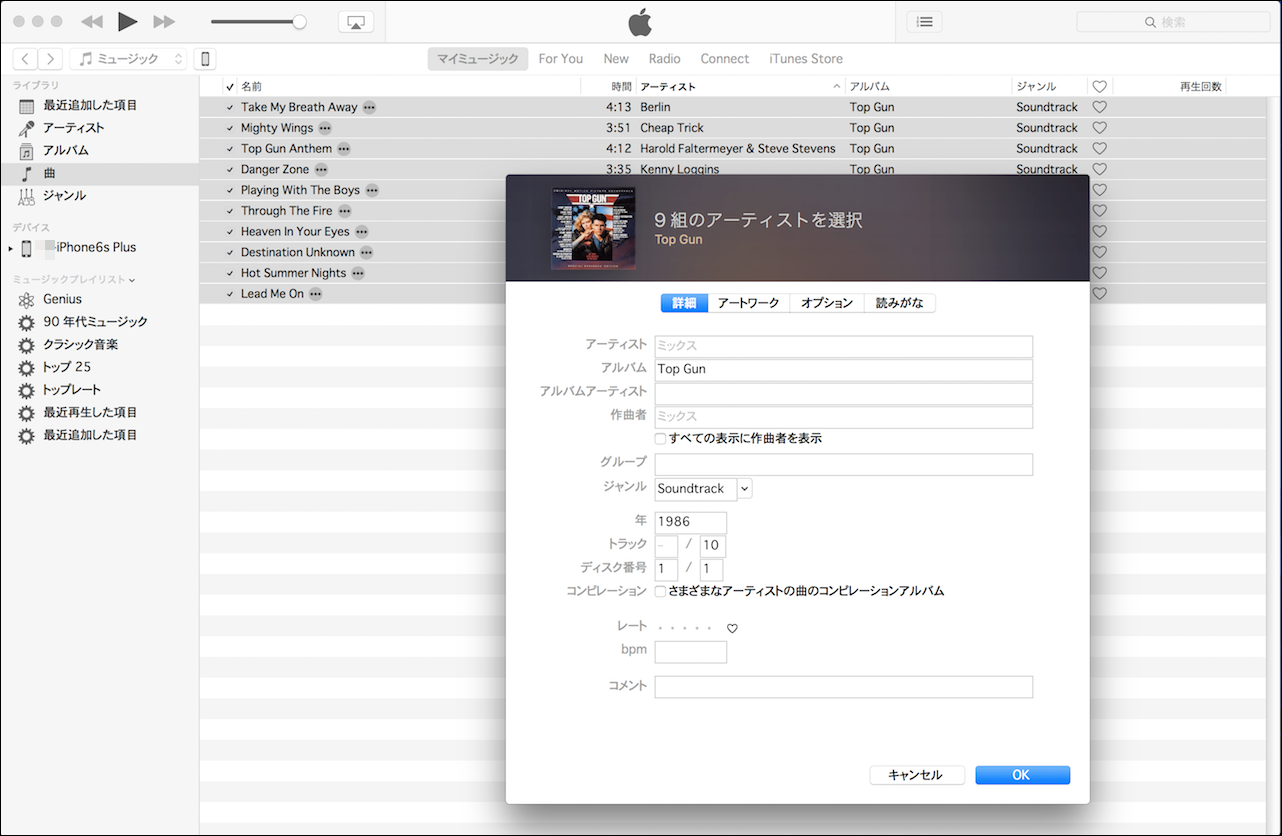Expand the iPhone6s Plus device triangle
The image size is (1282, 836).
pyautogui.click(x=11, y=248)
